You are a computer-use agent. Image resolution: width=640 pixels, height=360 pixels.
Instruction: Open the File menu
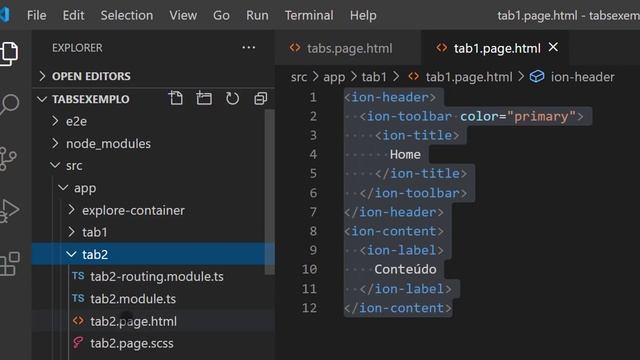[37, 15]
